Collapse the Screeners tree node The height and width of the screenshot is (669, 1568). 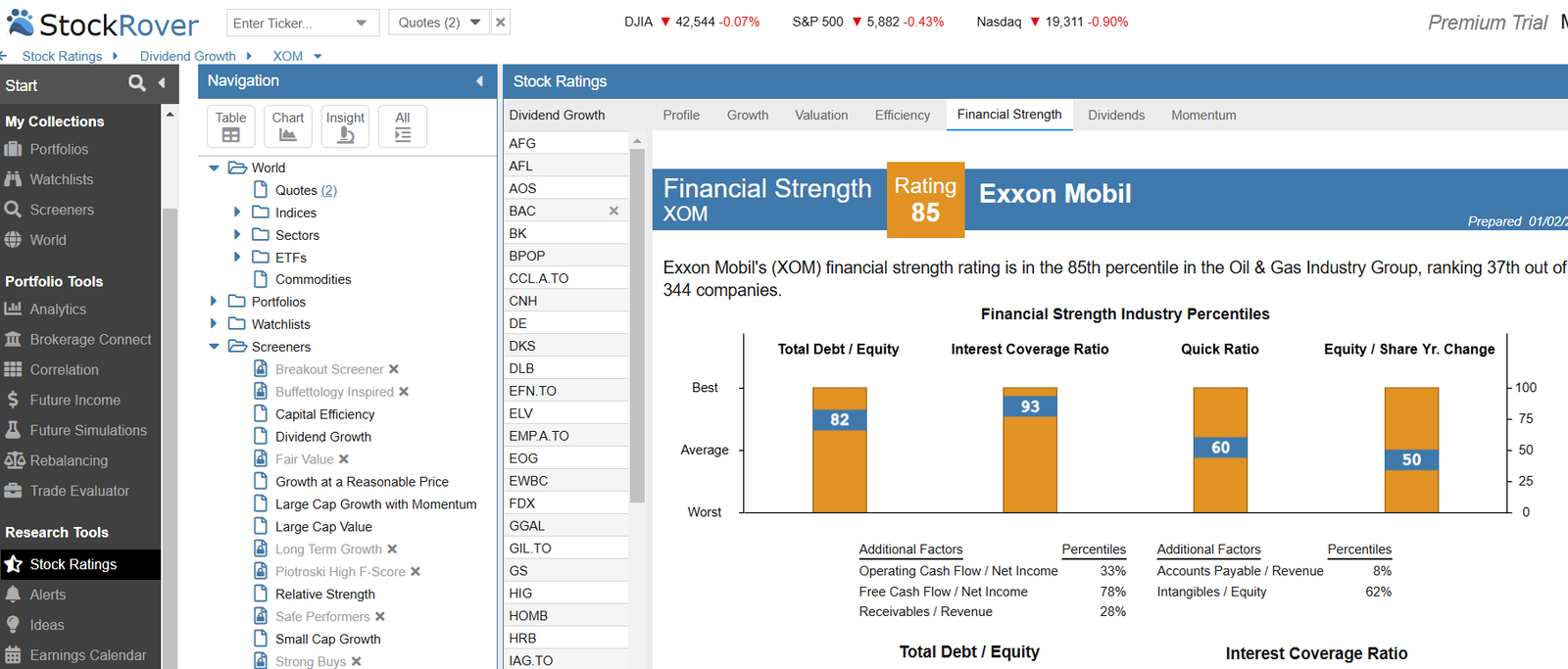pos(214,347)
